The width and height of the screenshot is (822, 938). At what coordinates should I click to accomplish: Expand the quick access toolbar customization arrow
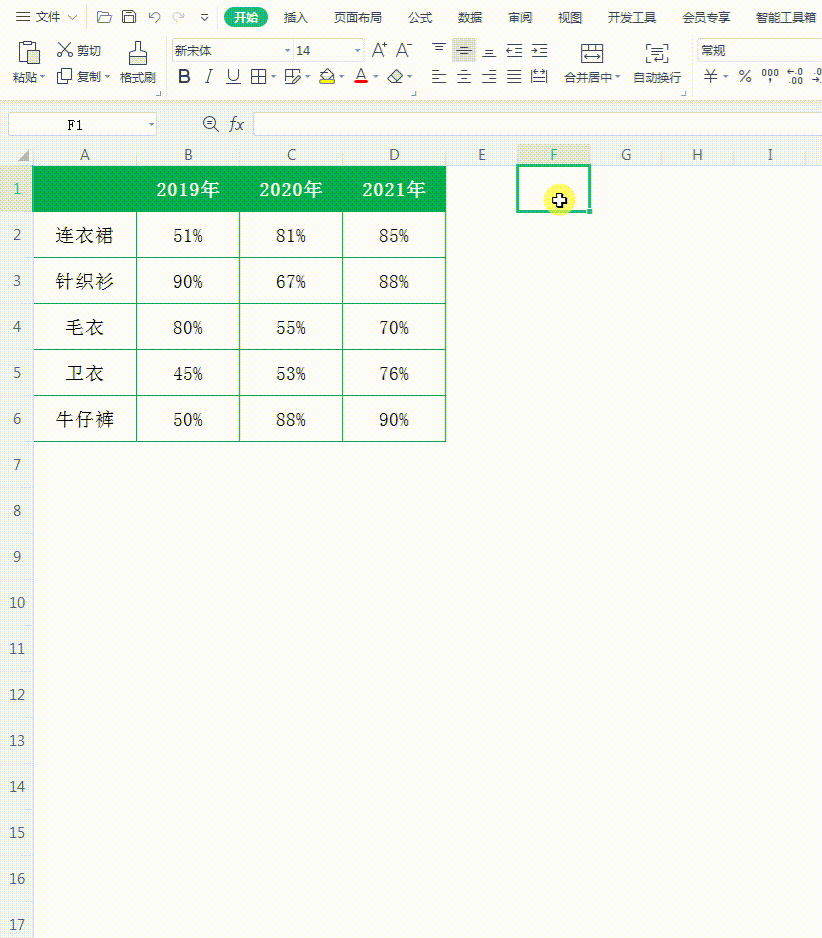(x=205, y=17)
